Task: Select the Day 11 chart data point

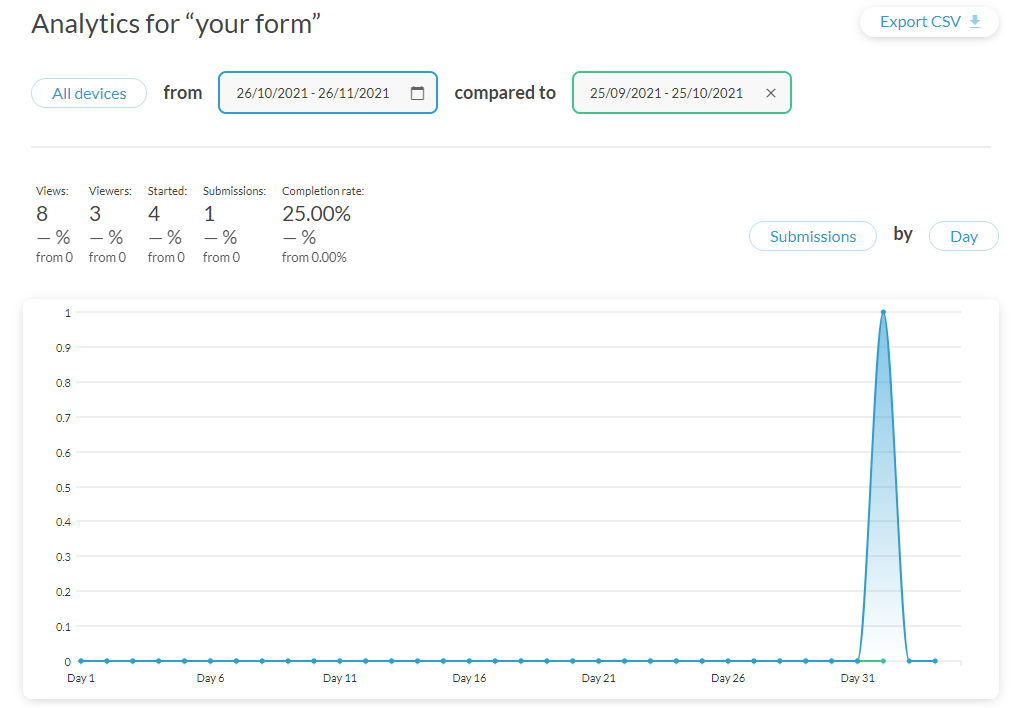Action: coord(339,661)
